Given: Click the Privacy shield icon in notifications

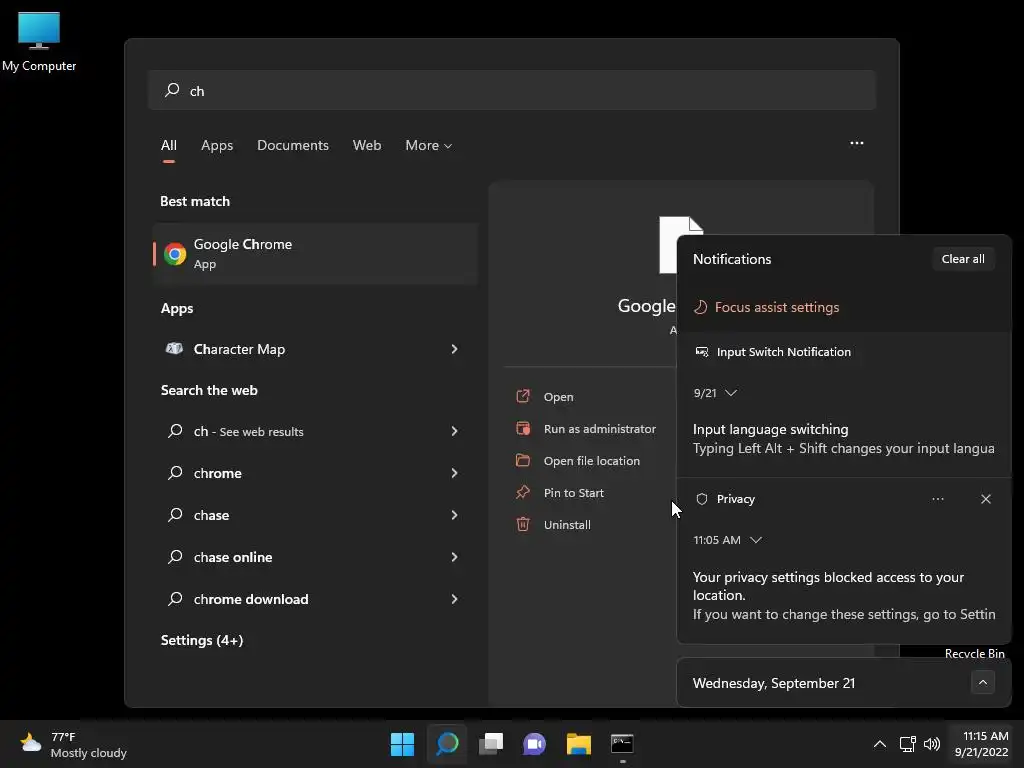Looking at the screenshot, I should click(x=702, y=499).
